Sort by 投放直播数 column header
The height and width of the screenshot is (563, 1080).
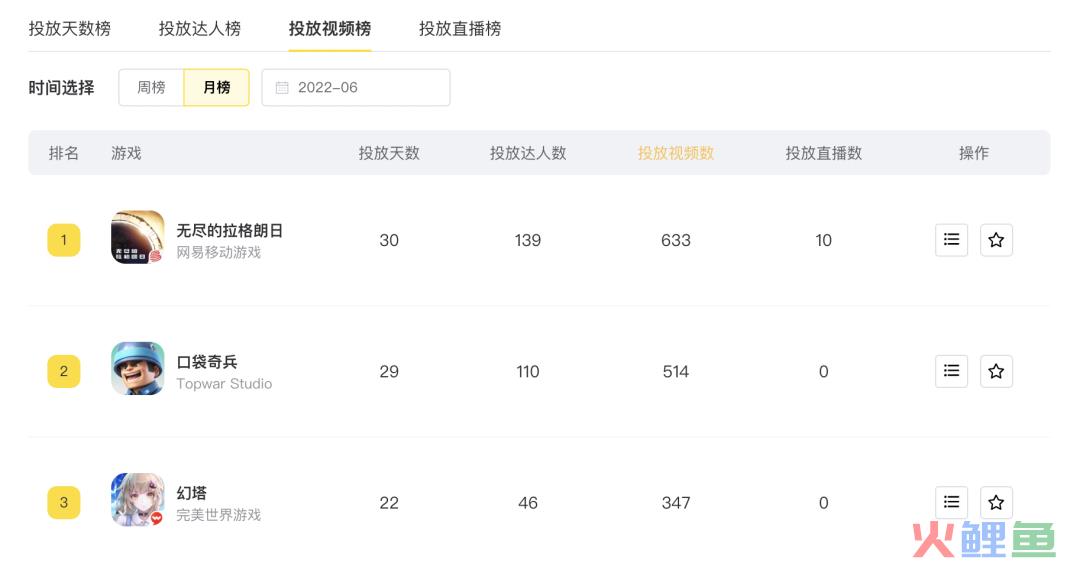[x=824, y=153]
